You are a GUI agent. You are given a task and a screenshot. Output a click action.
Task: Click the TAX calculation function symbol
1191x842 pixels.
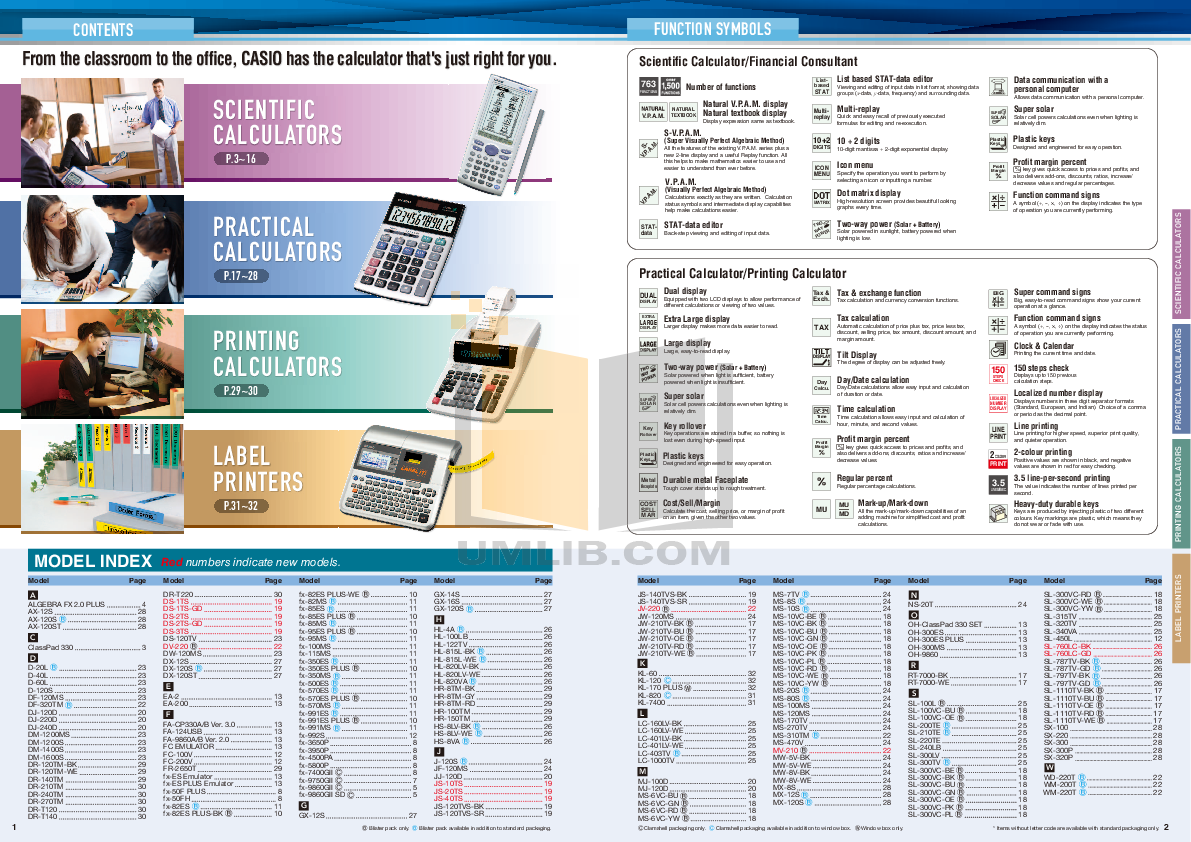tap(819, 326)
